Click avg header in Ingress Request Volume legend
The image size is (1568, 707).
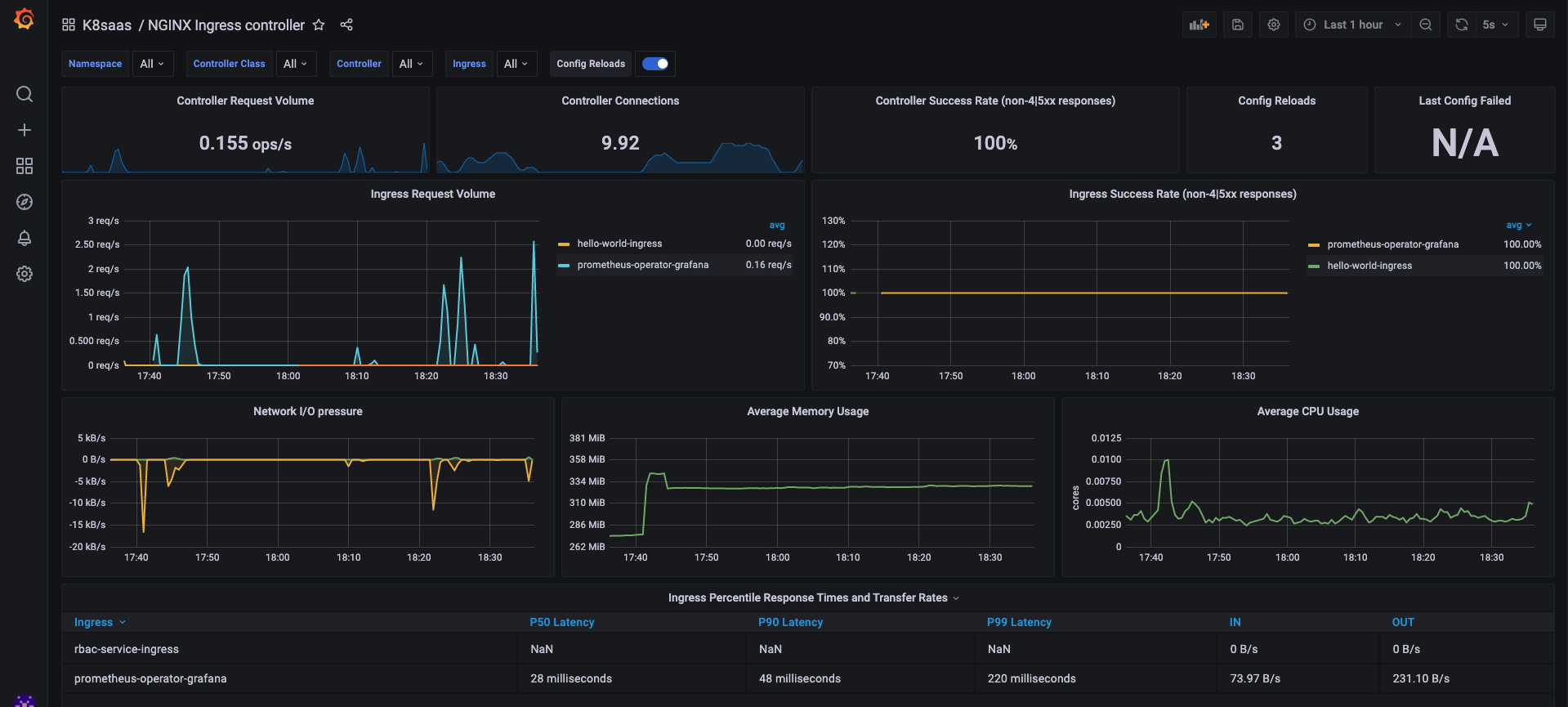(776, 225)
